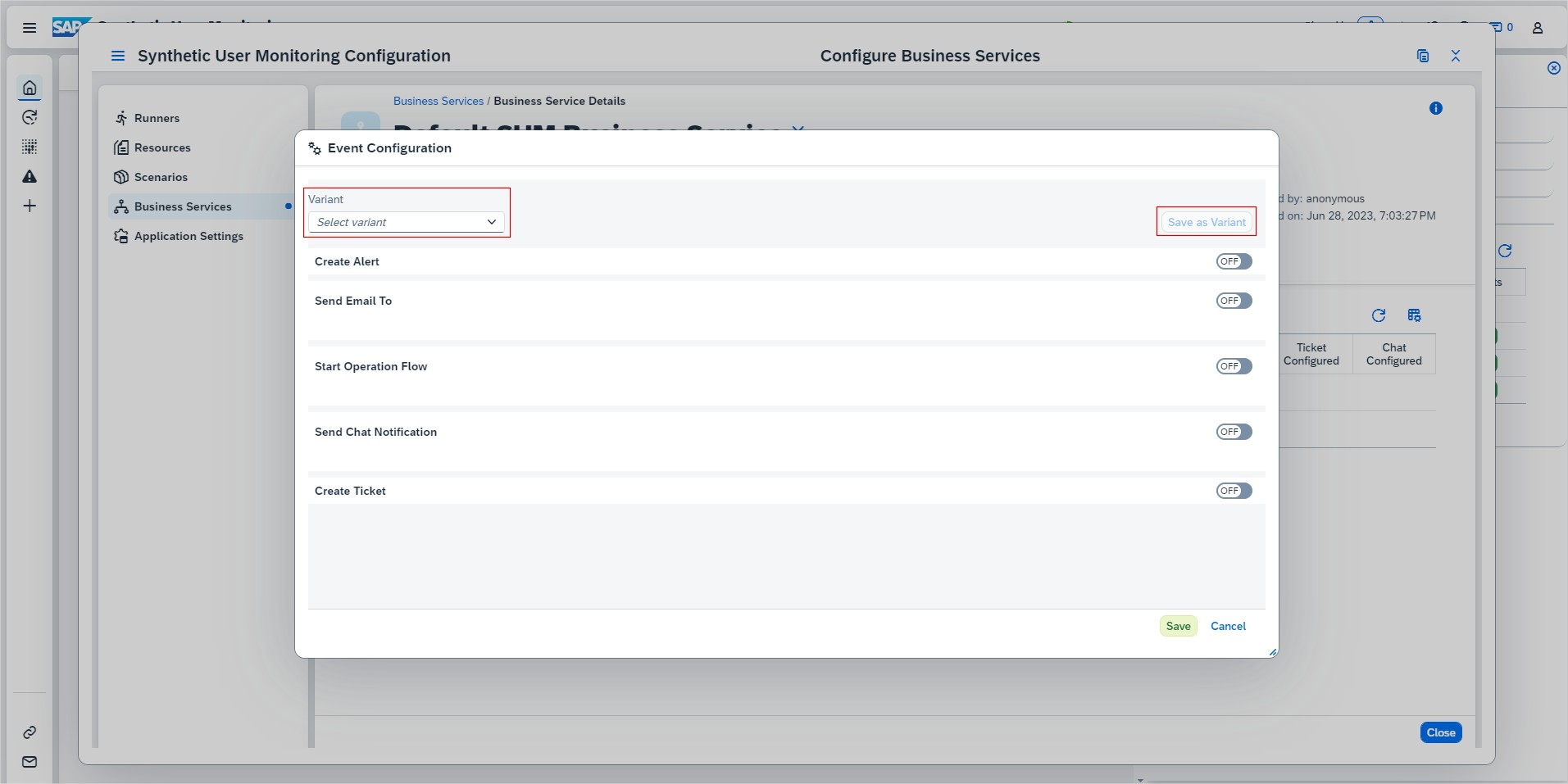Click the table settings icon
Screen dimensions: 1568x784
pos(1414,315)
